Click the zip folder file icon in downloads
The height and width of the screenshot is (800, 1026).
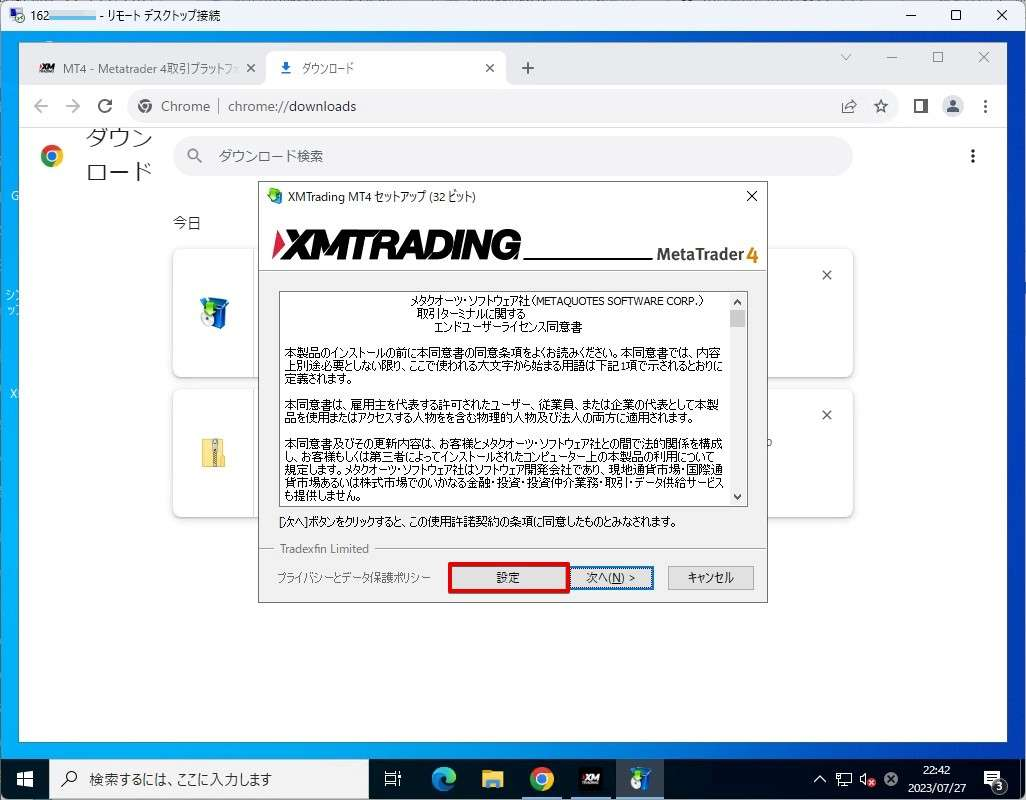(x=213, y=453)
